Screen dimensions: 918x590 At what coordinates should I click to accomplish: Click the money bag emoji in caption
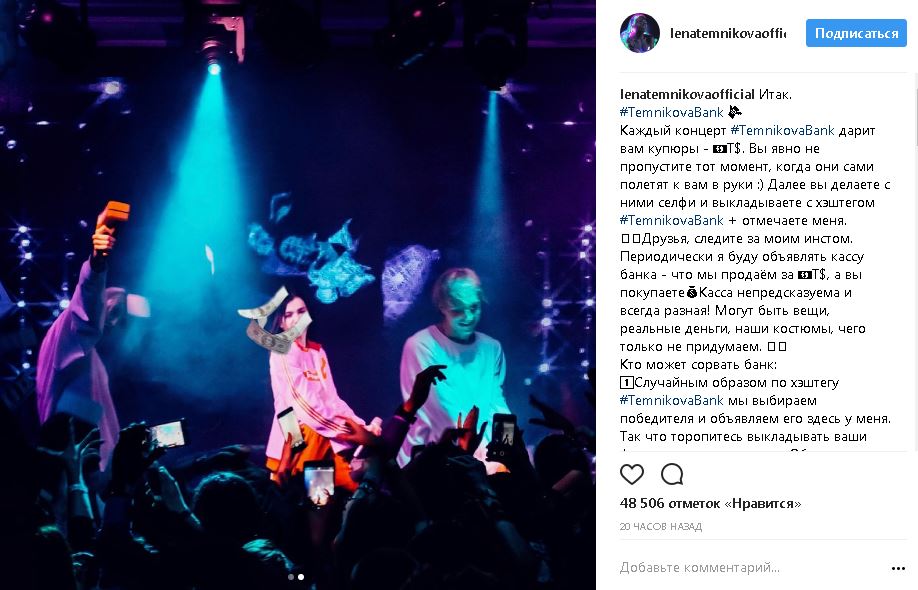tap(691, 293)
